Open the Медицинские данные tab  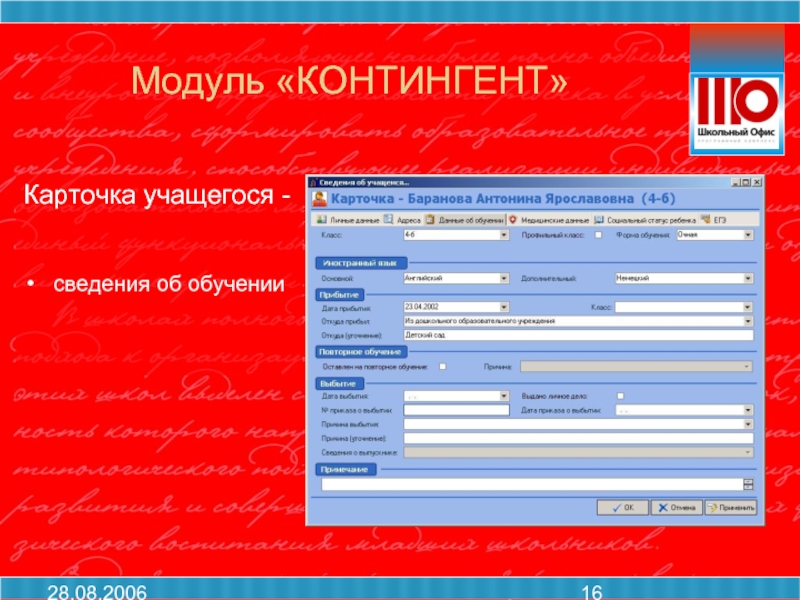pyautogui.click(x=549, y=220)
